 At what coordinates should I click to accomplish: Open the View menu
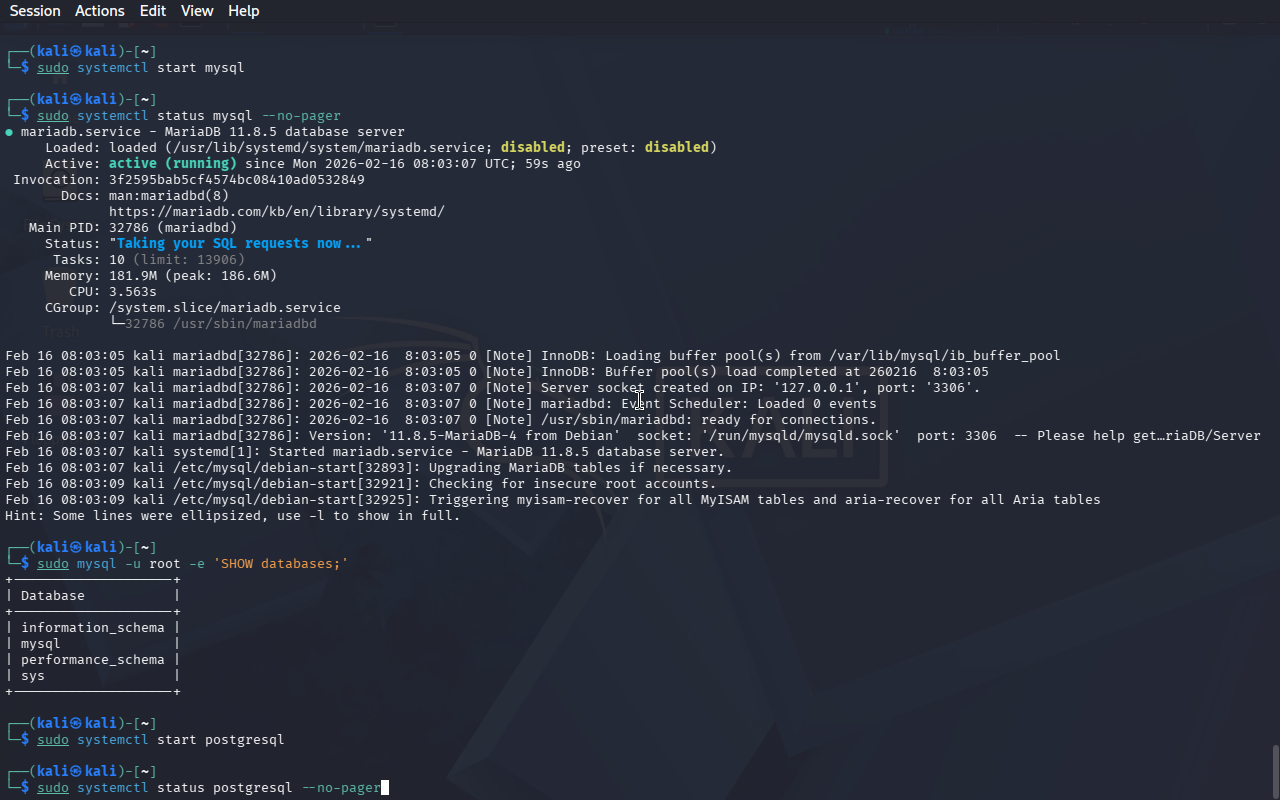pyautogui.click(x=197, y=11)
